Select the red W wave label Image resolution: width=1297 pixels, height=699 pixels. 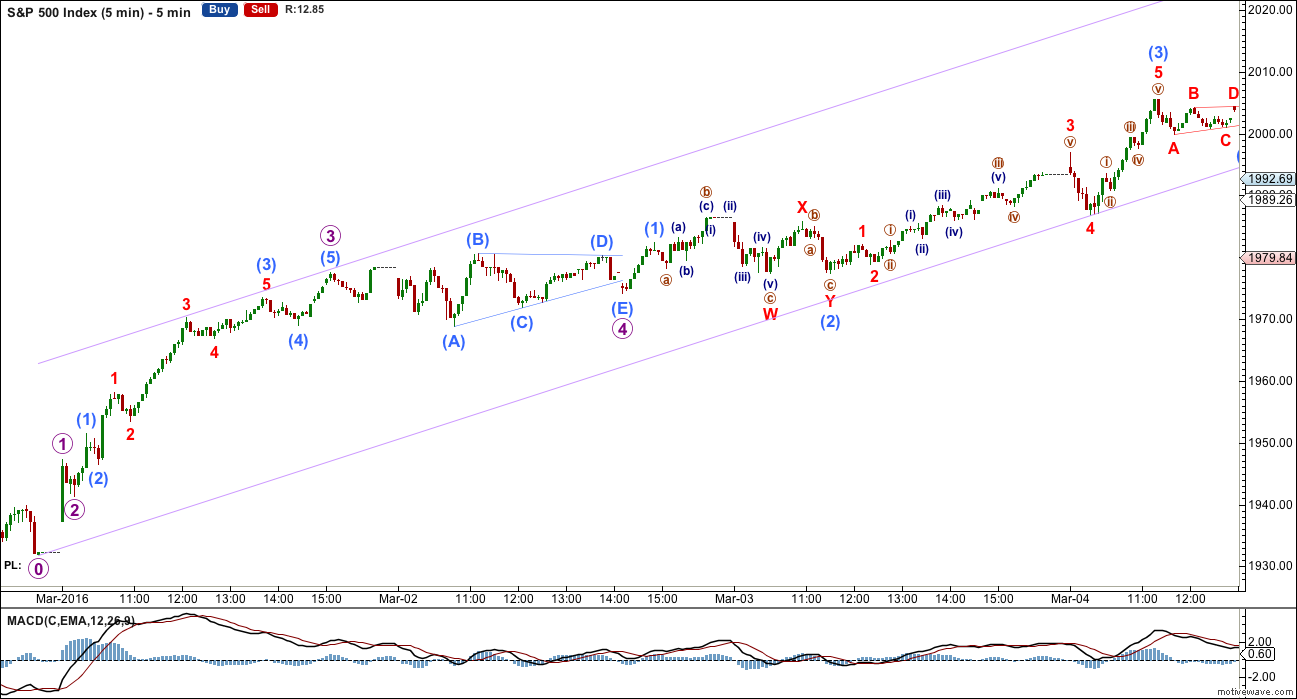(770, 314)
